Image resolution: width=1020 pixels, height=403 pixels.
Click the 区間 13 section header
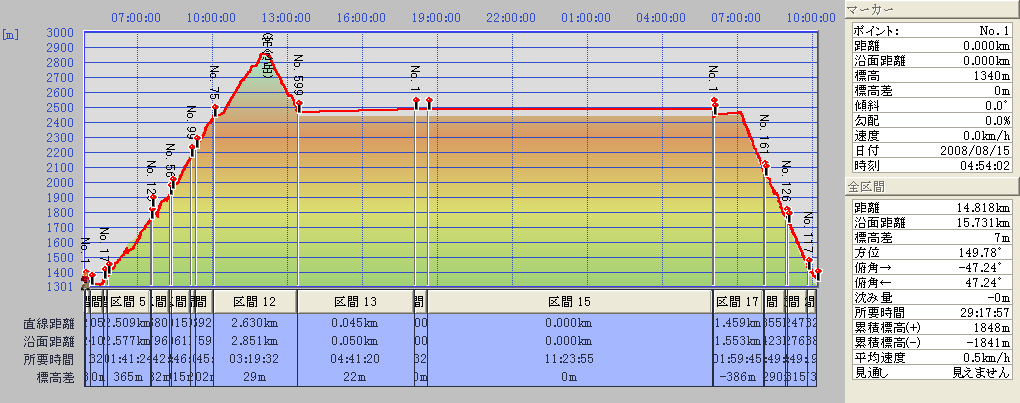tap(355, 300)
